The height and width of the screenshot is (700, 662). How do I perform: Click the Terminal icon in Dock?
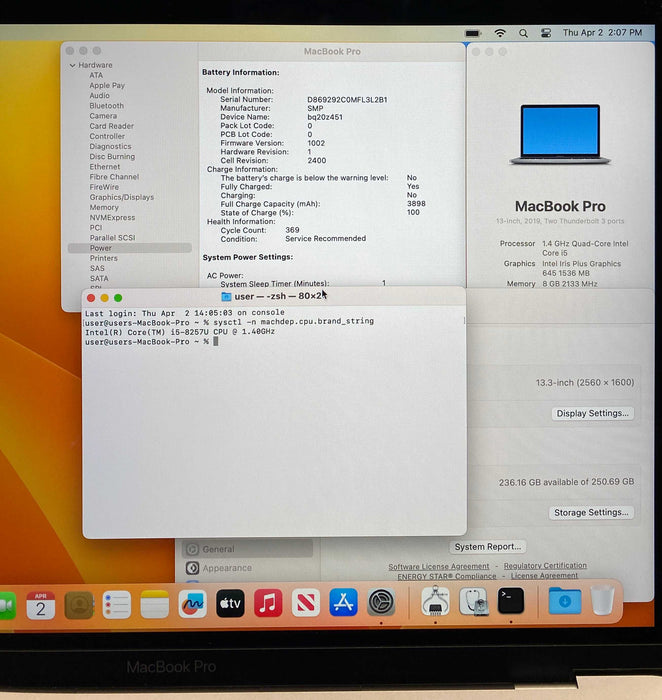coord(511,600)
